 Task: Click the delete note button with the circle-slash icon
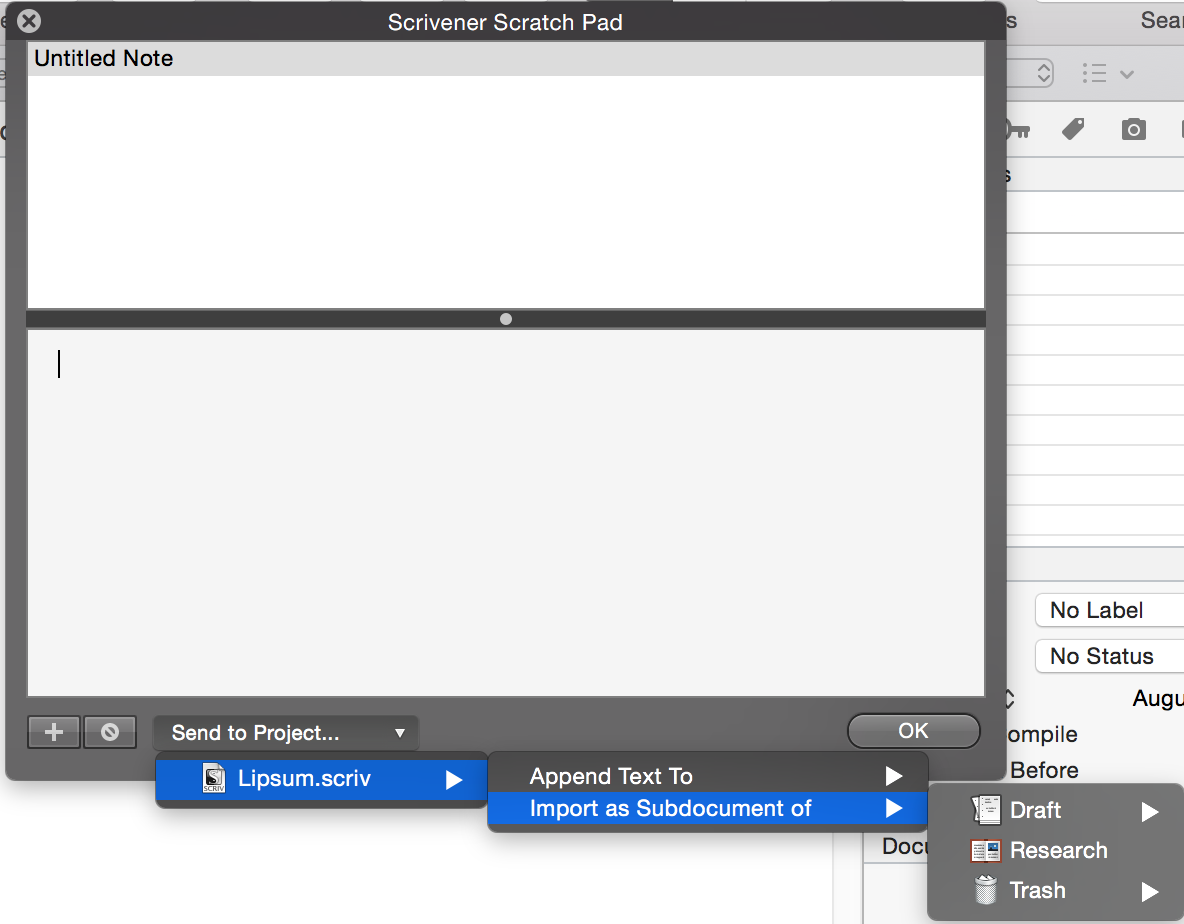[x=110, y=732]
